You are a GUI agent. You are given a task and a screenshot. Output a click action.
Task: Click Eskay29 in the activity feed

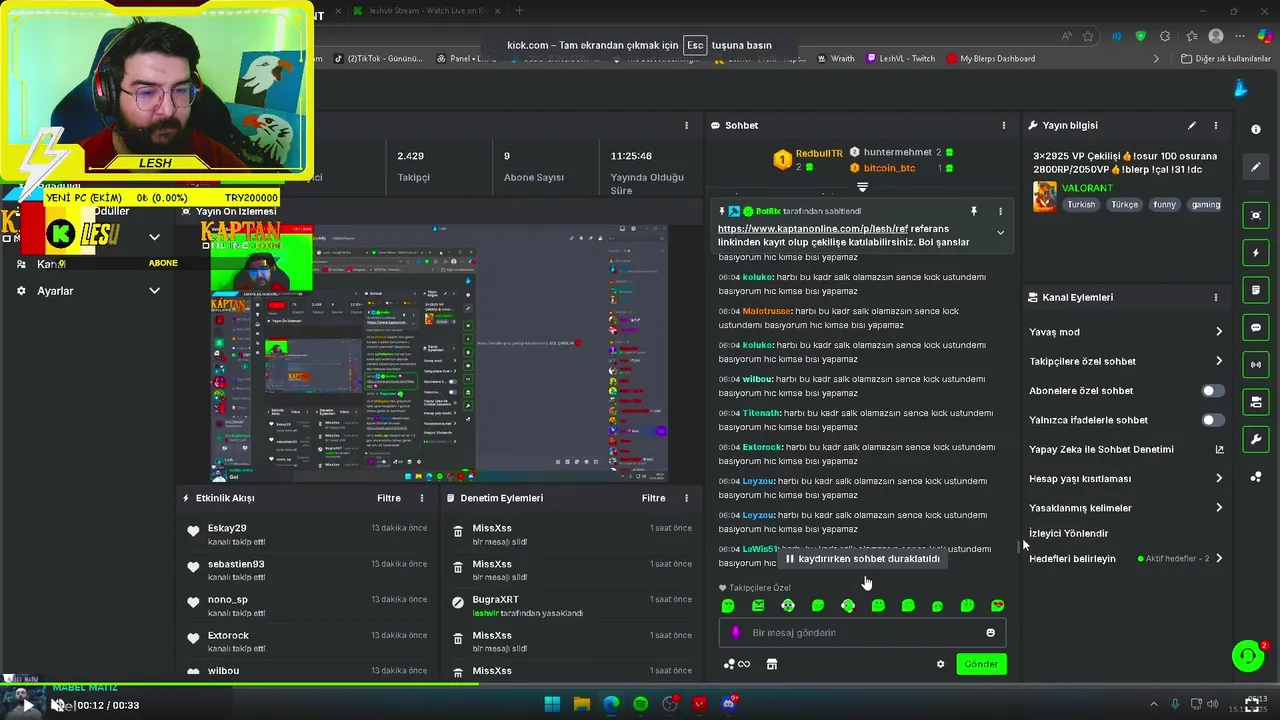pos(227,528)
